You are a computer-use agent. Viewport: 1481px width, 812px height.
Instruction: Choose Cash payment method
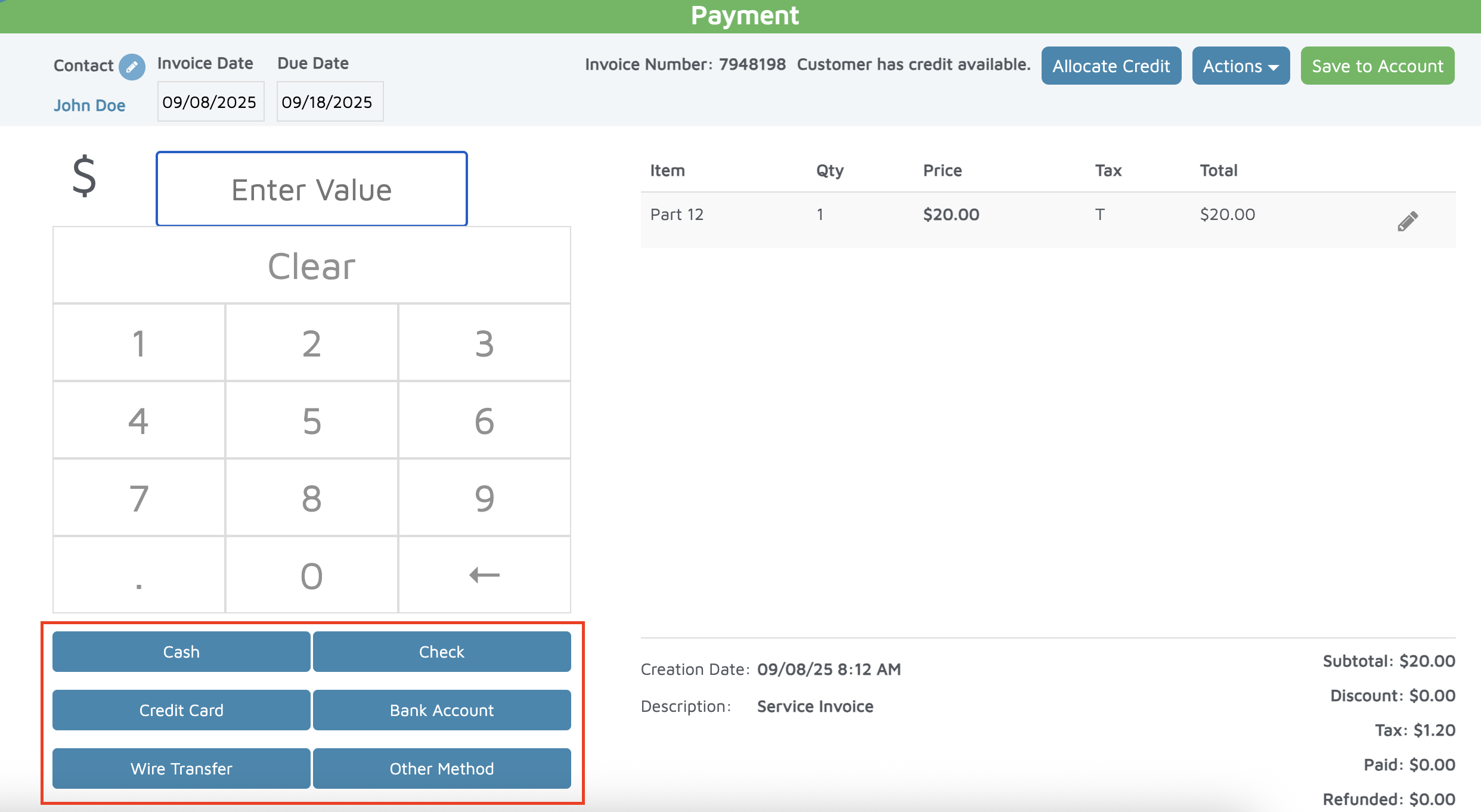tap(181, 652)
